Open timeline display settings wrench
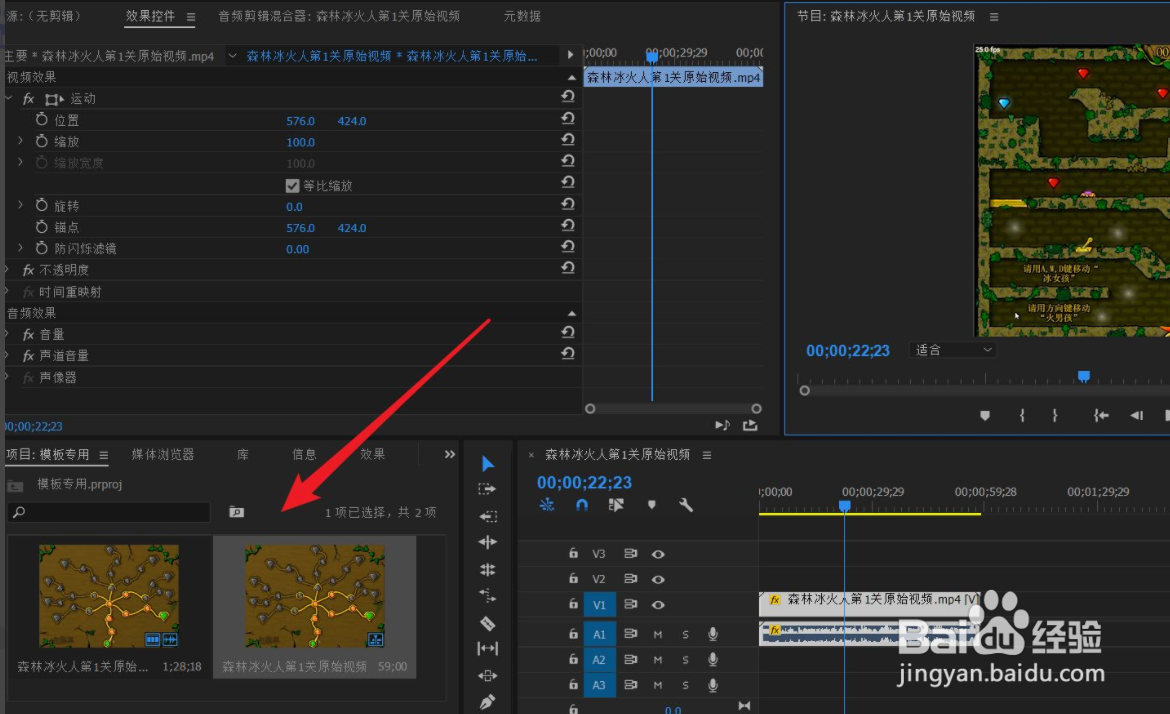1170x714 pixels. pyautogui.click(x=686, y=505)
